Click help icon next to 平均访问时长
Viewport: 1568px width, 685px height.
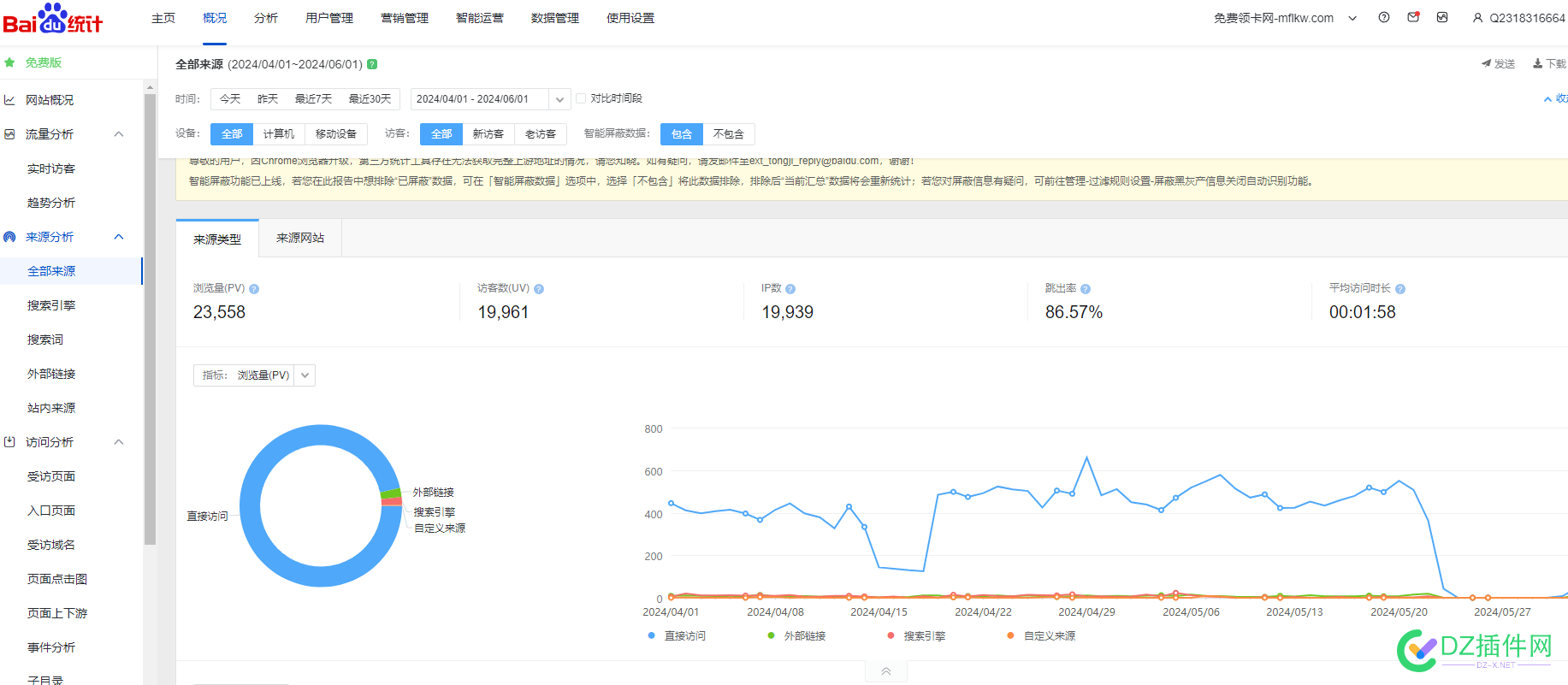tap(1400, 289)
